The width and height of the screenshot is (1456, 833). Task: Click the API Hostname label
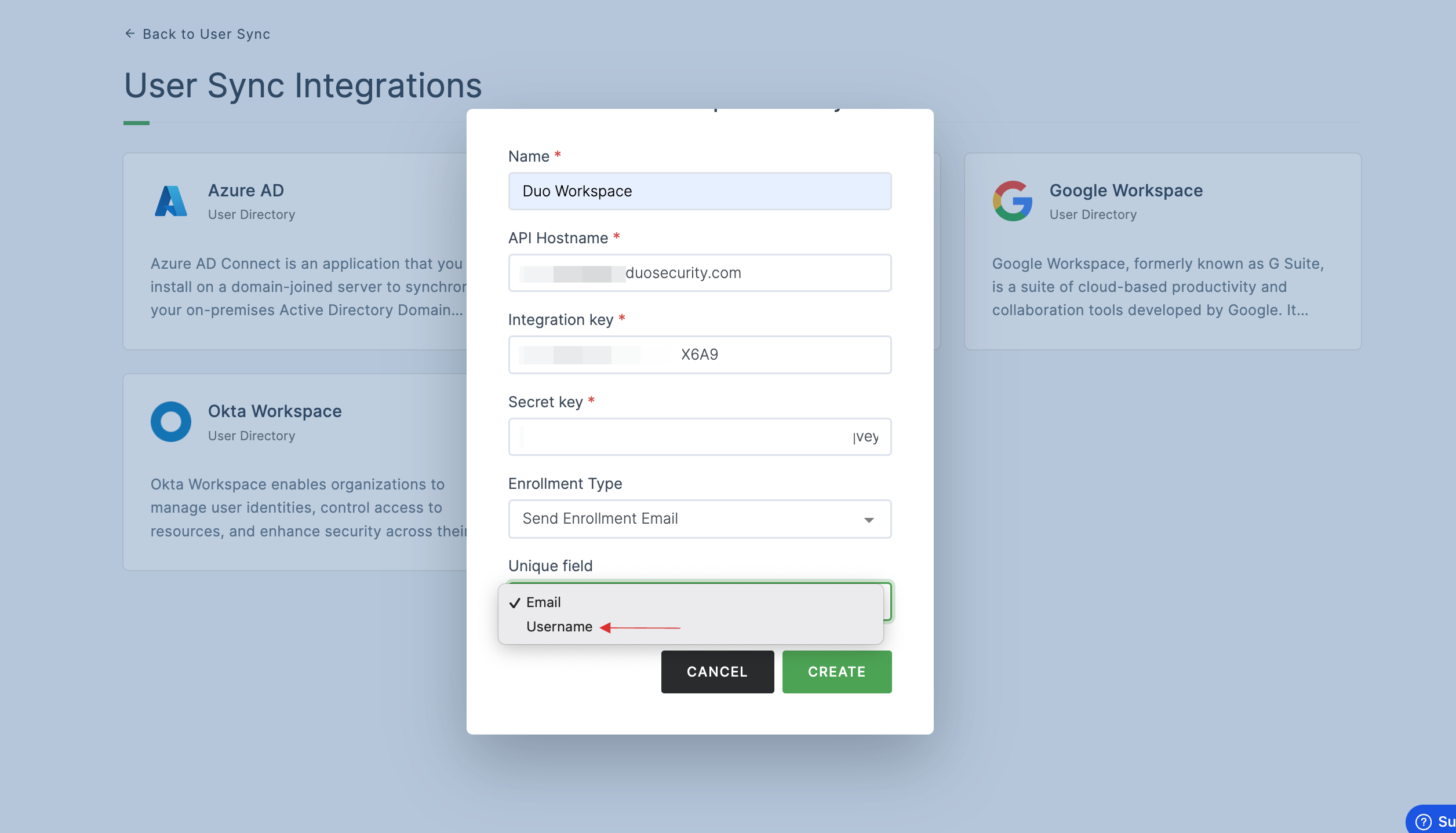[558, 238]
